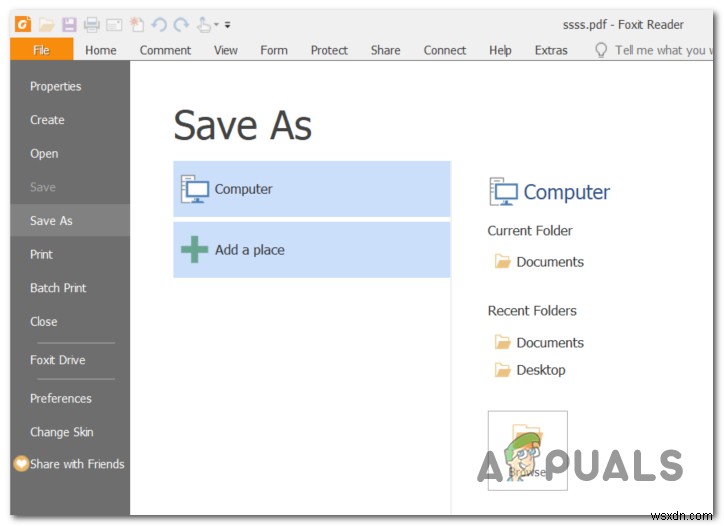Screen dimensions: 724x526
Task: Click the Foxit Reader logo icon
Action: point(23,24)
